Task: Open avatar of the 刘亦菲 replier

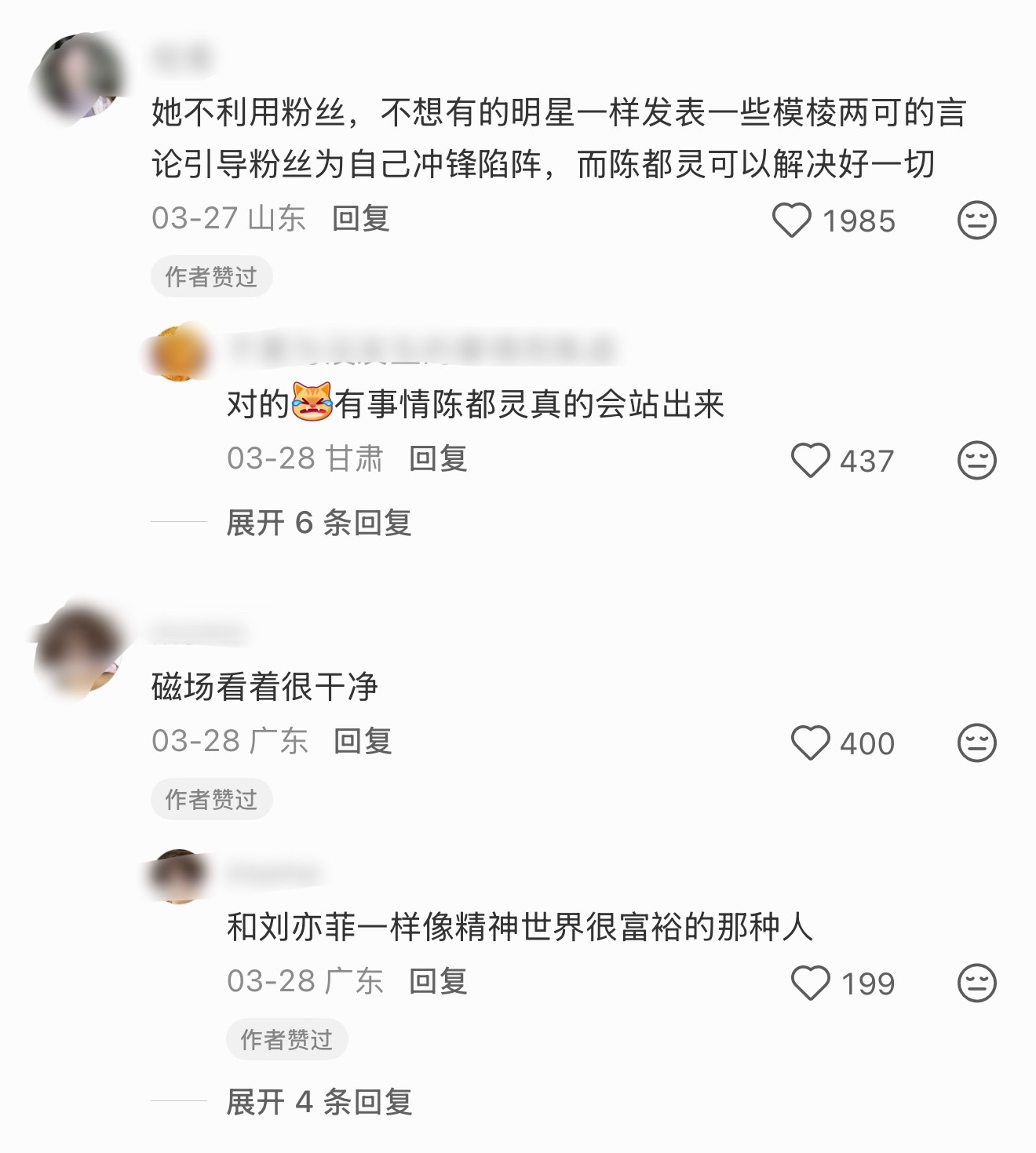Action: (179, 876)
